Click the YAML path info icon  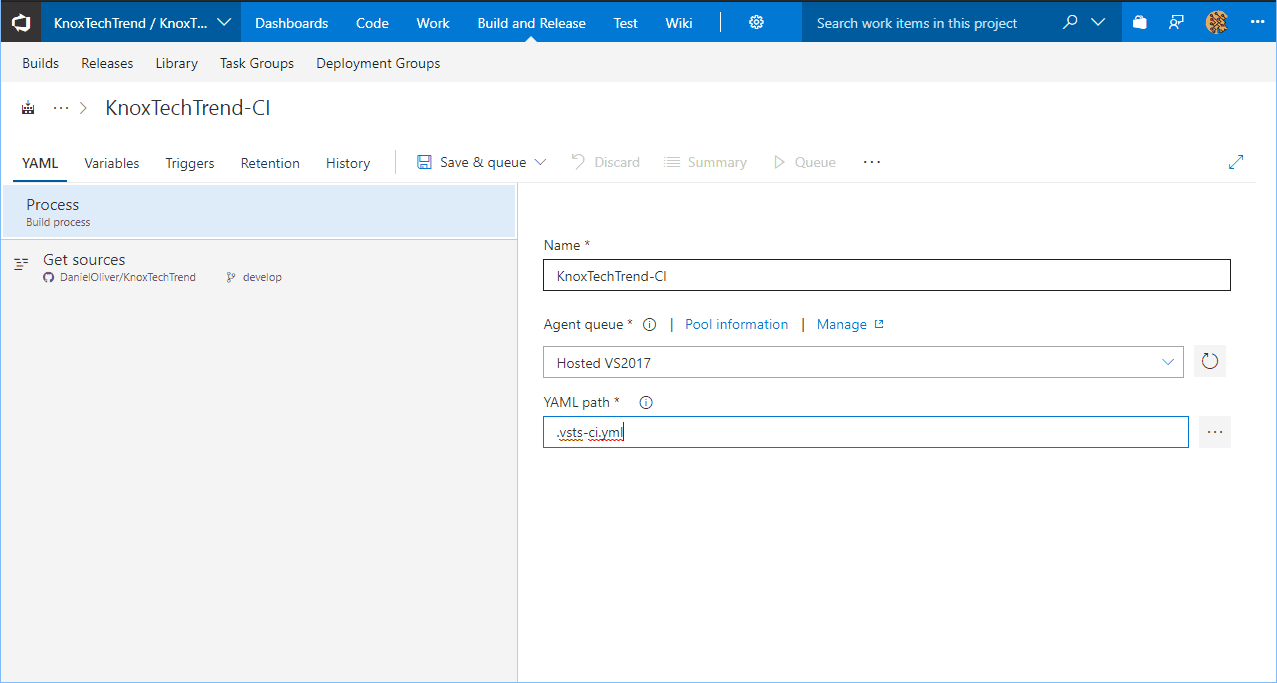646,403
